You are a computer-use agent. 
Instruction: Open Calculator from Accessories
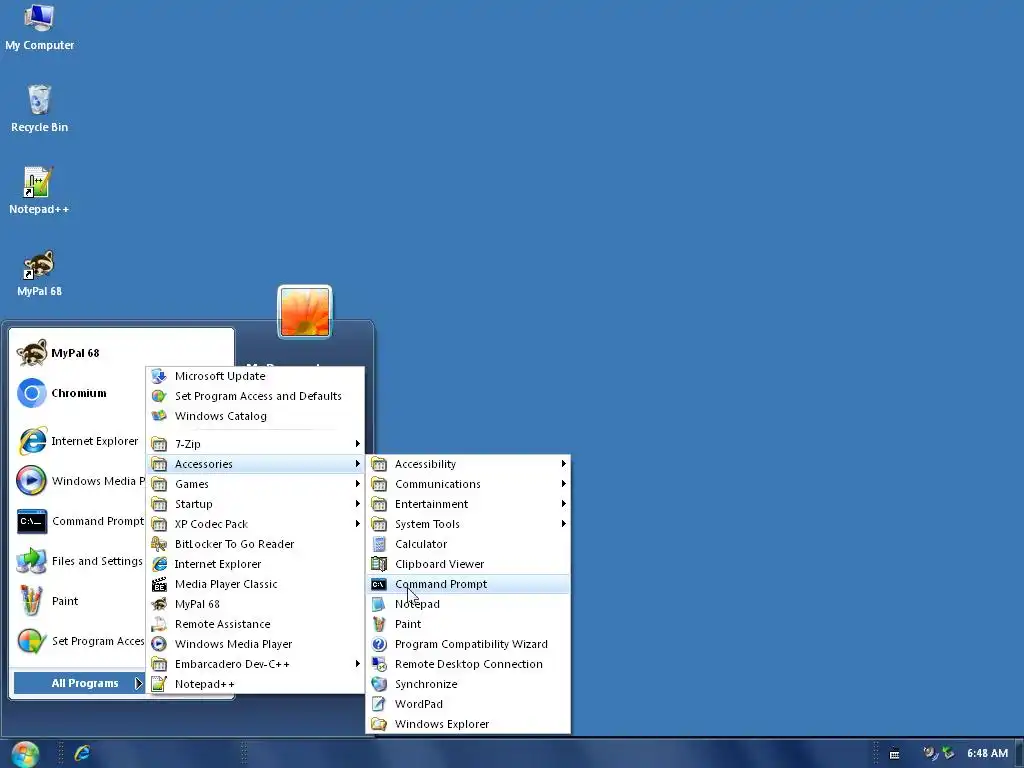tap(468, 544)
